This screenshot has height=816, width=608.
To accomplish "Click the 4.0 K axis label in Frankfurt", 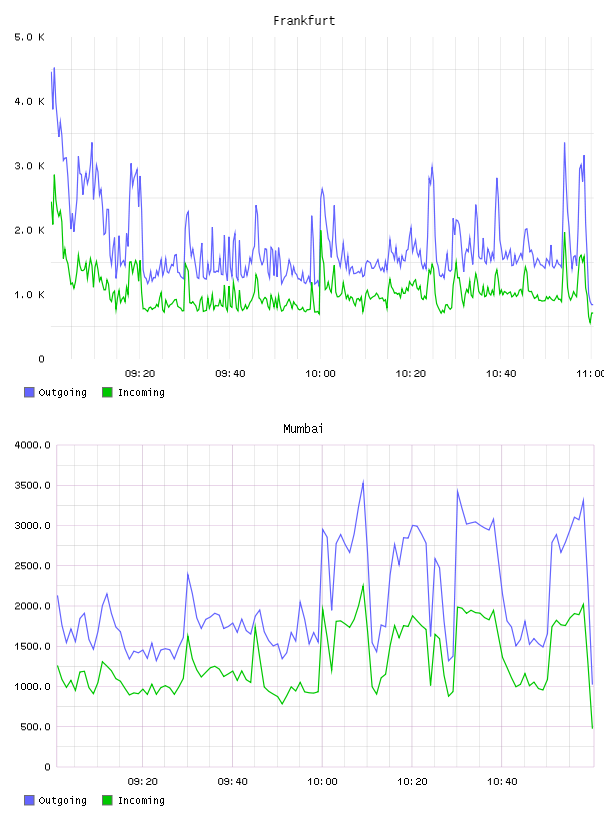I will [29, 101].
